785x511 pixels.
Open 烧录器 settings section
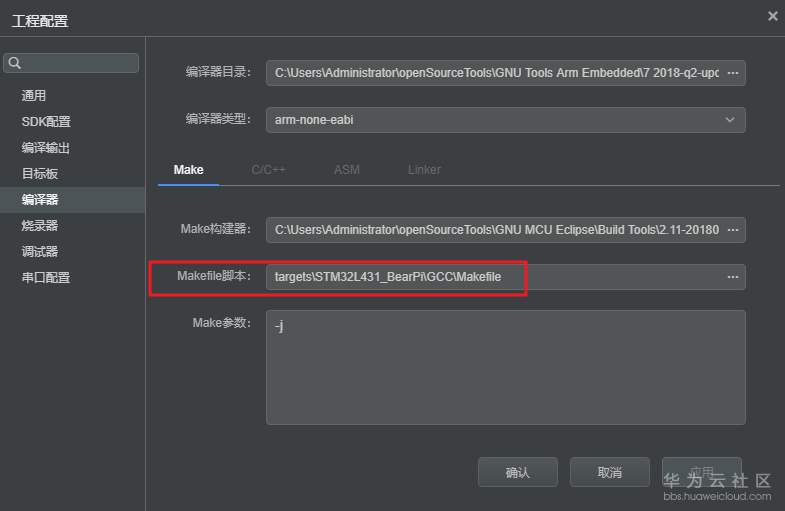(40, 226)
